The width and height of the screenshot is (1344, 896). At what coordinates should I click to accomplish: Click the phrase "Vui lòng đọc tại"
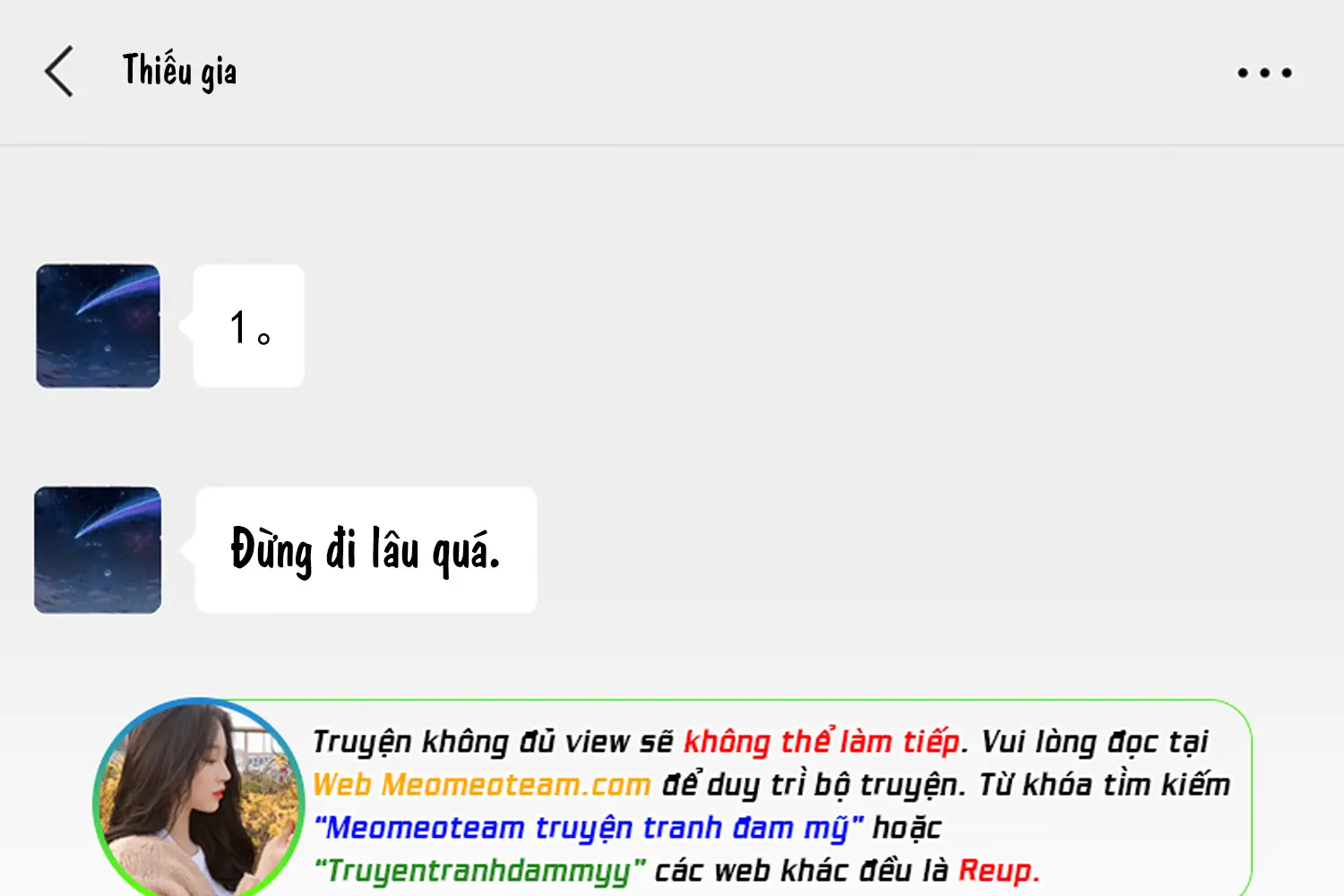[x=1095, y=742]
